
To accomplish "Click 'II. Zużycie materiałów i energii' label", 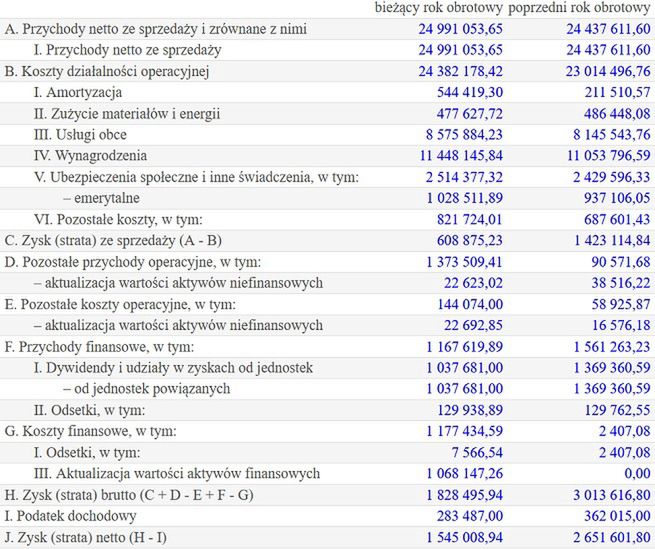I will [127, 114].
